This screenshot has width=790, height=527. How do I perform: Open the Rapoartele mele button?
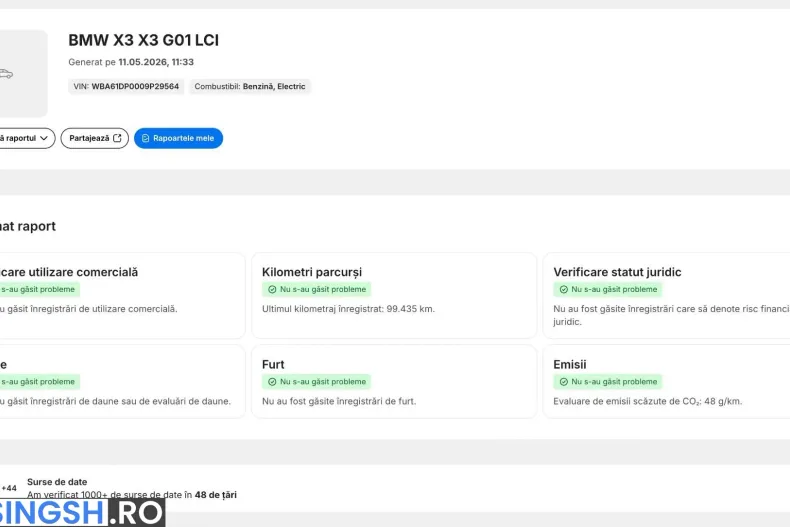178,138
